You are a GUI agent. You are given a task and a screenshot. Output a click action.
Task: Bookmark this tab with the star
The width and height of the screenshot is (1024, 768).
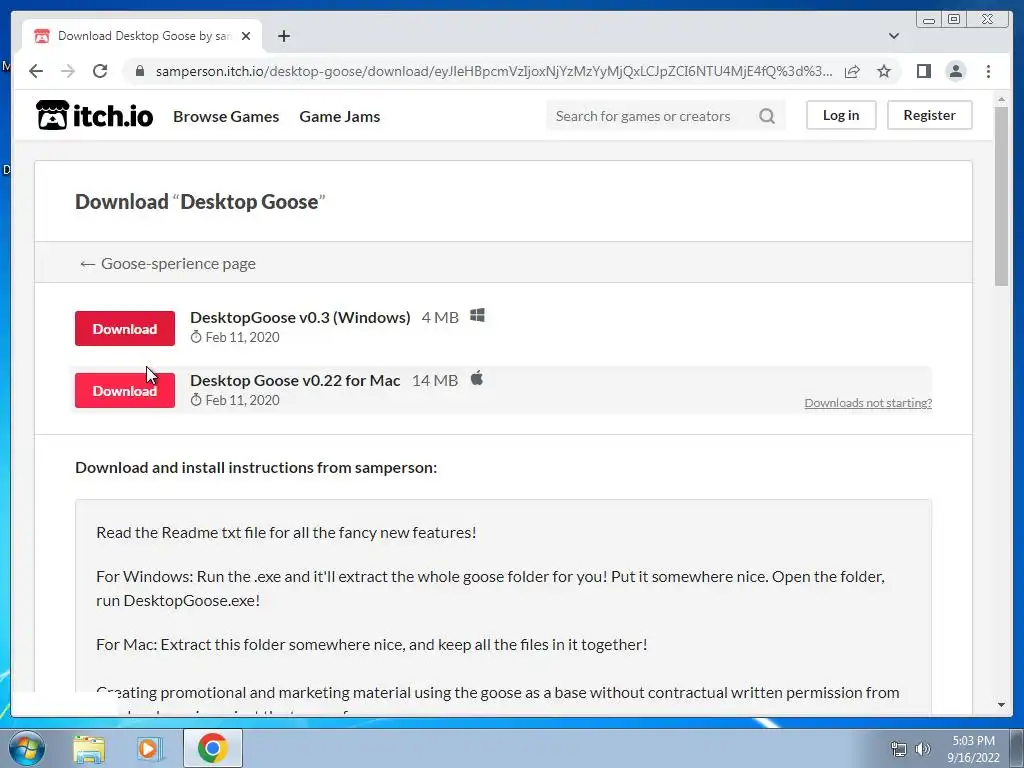point(884,71)
